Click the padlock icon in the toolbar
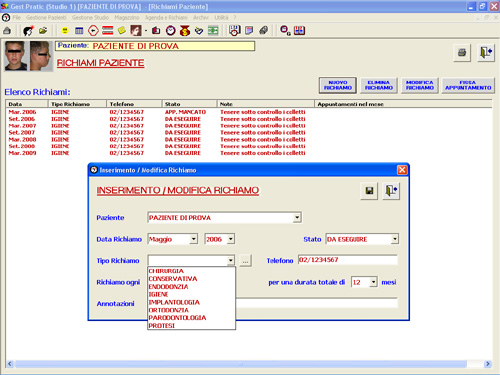Image resolution: width=500 pixels, height=375 pixels. (7, 31)
